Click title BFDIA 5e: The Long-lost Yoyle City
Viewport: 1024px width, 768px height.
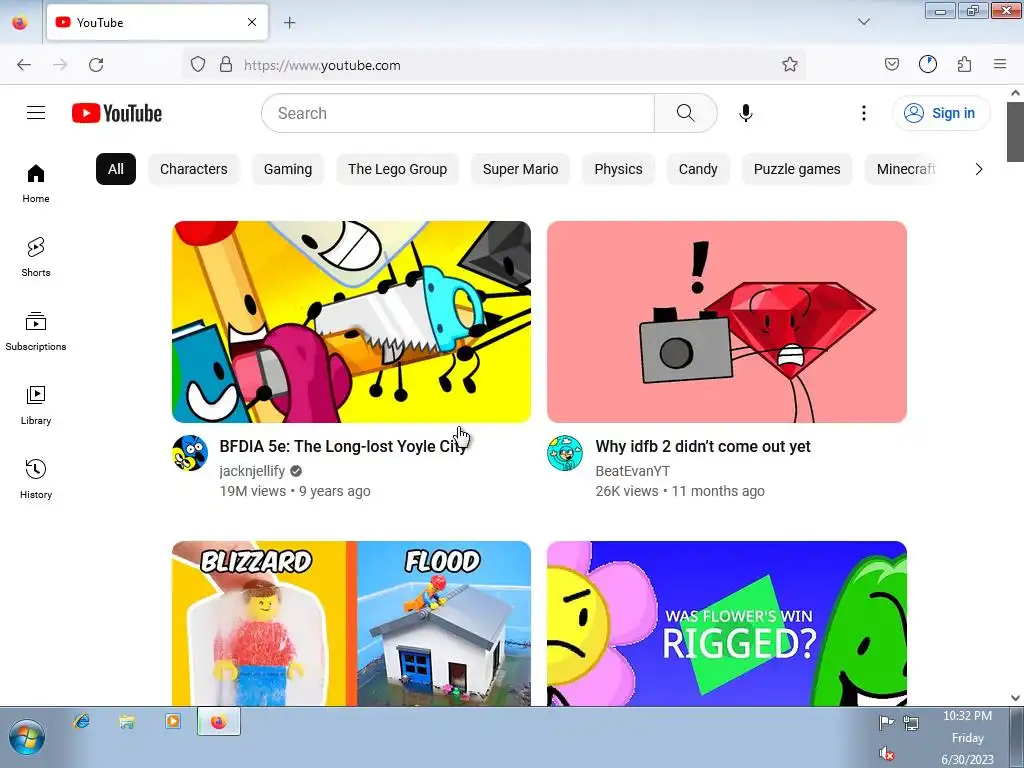point(343,447)
